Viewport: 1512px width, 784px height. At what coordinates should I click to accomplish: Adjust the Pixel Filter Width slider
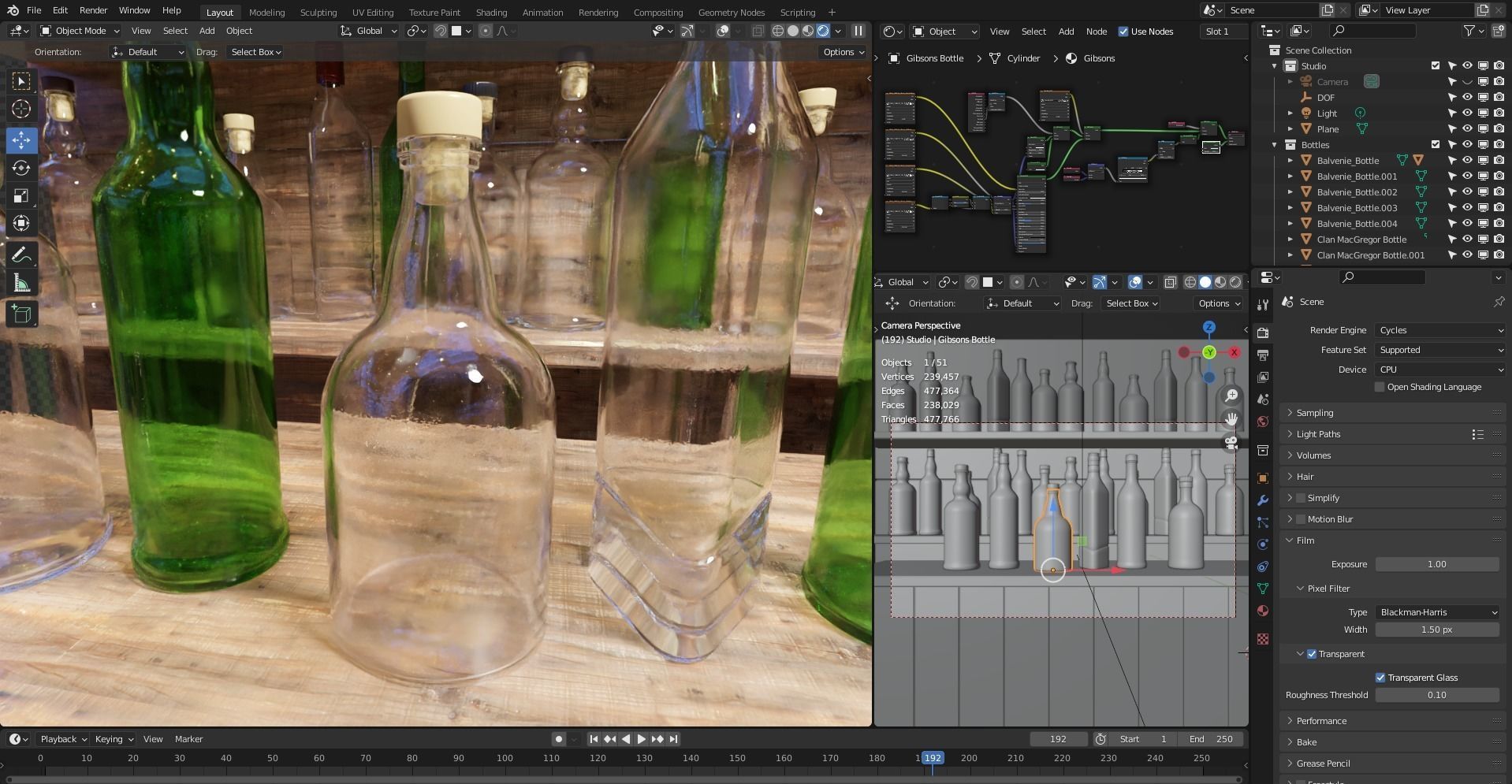pyautogui.click(x=1437, y=630)
